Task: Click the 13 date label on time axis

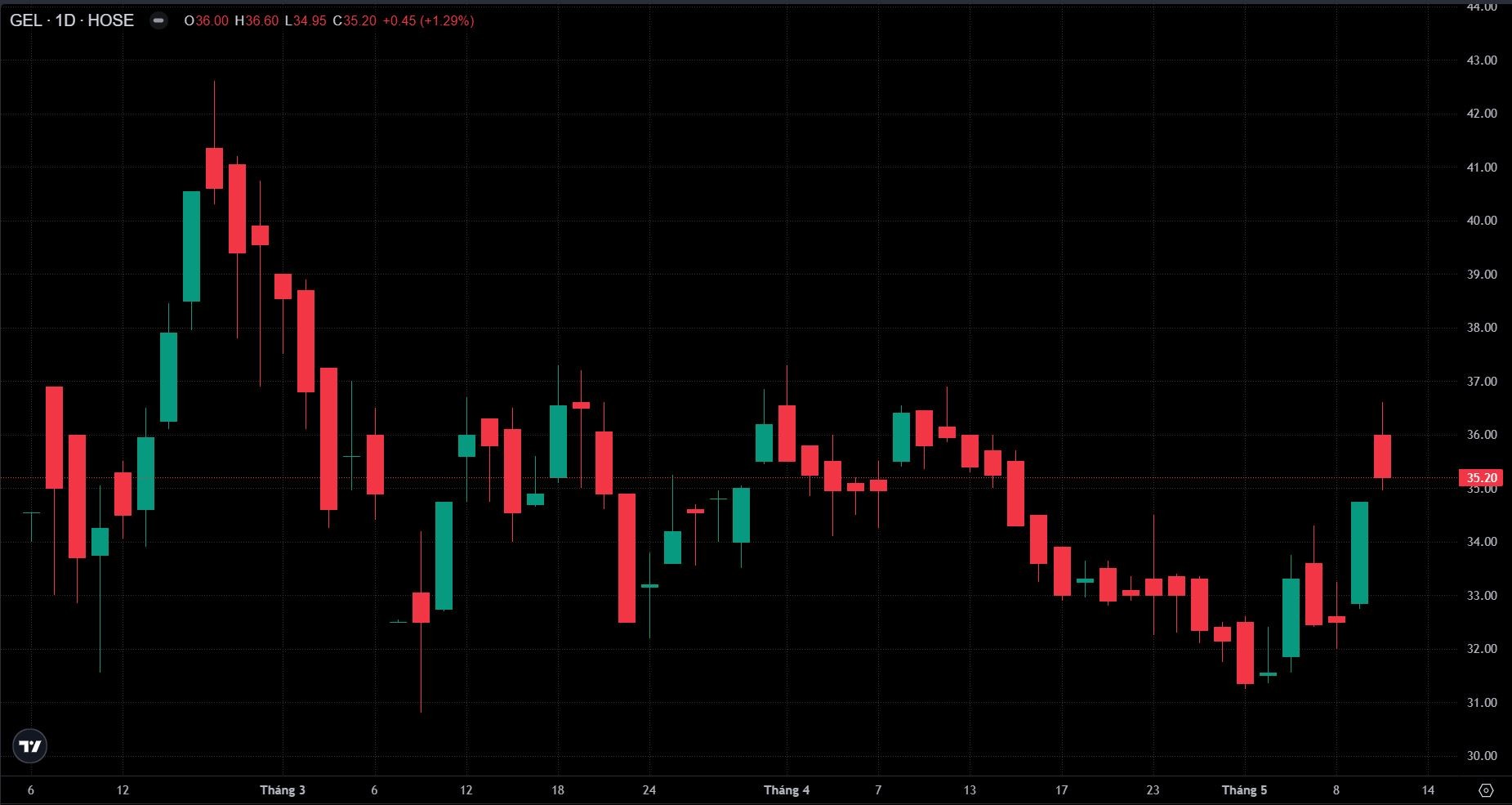Action: point(970,790)
